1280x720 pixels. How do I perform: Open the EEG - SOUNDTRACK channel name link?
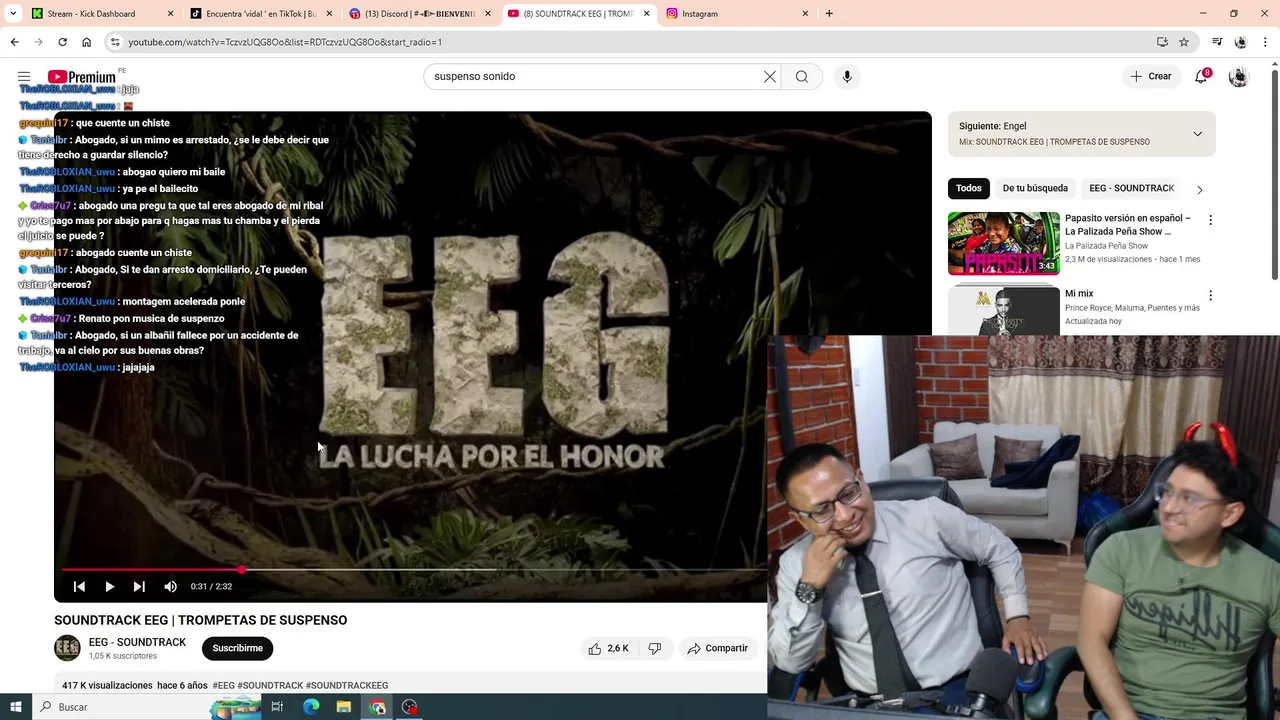(137, 642)
